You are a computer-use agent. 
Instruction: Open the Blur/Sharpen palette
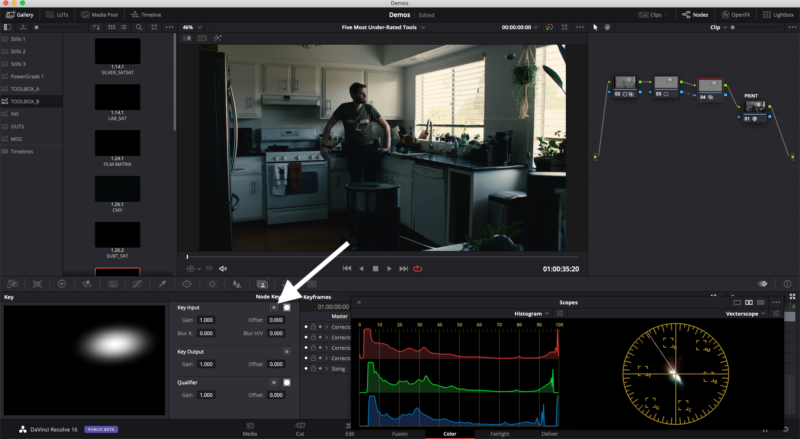click(x=237, y=284)
